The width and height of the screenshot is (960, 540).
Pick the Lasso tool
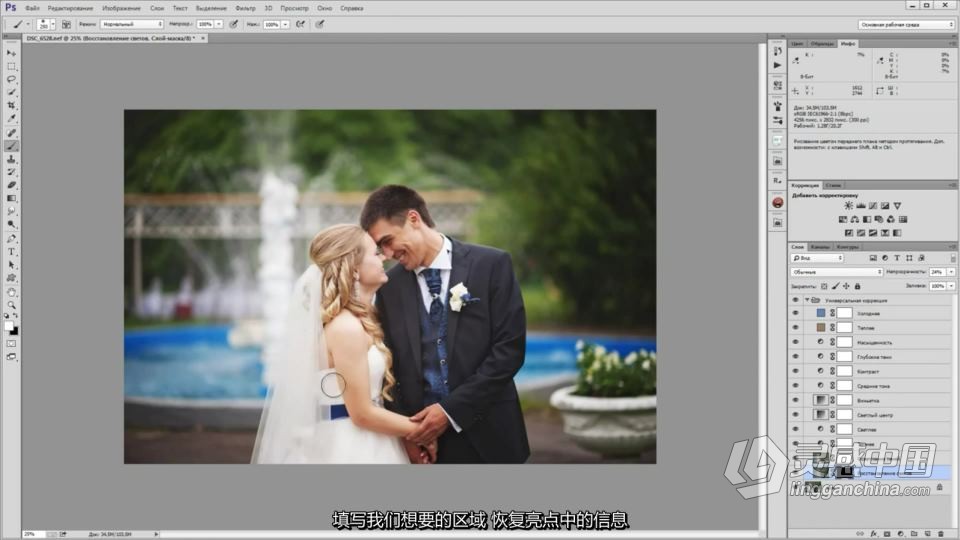pos(11,80)
